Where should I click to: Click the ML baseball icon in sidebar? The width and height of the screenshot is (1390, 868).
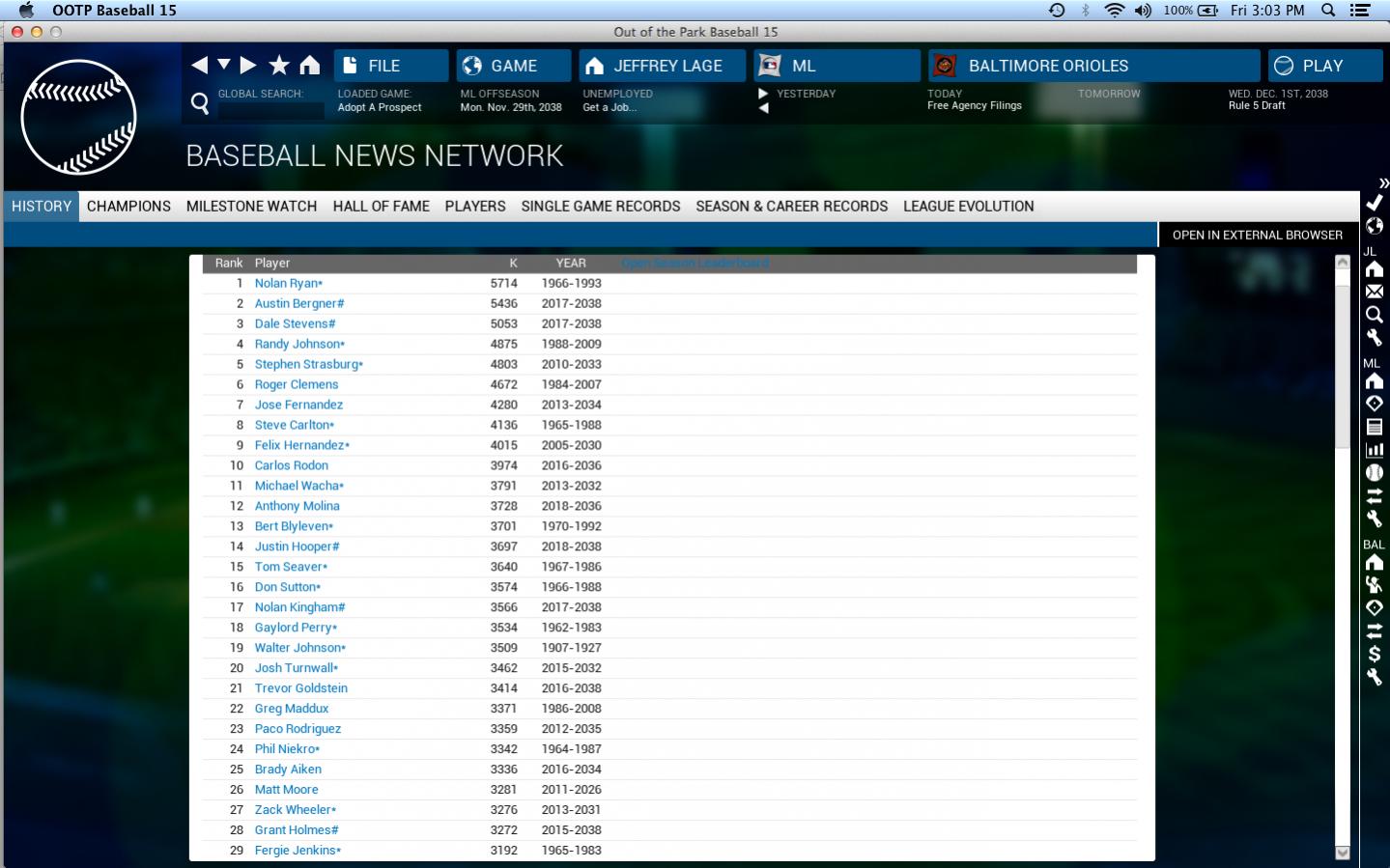(x=1374, y=473)
